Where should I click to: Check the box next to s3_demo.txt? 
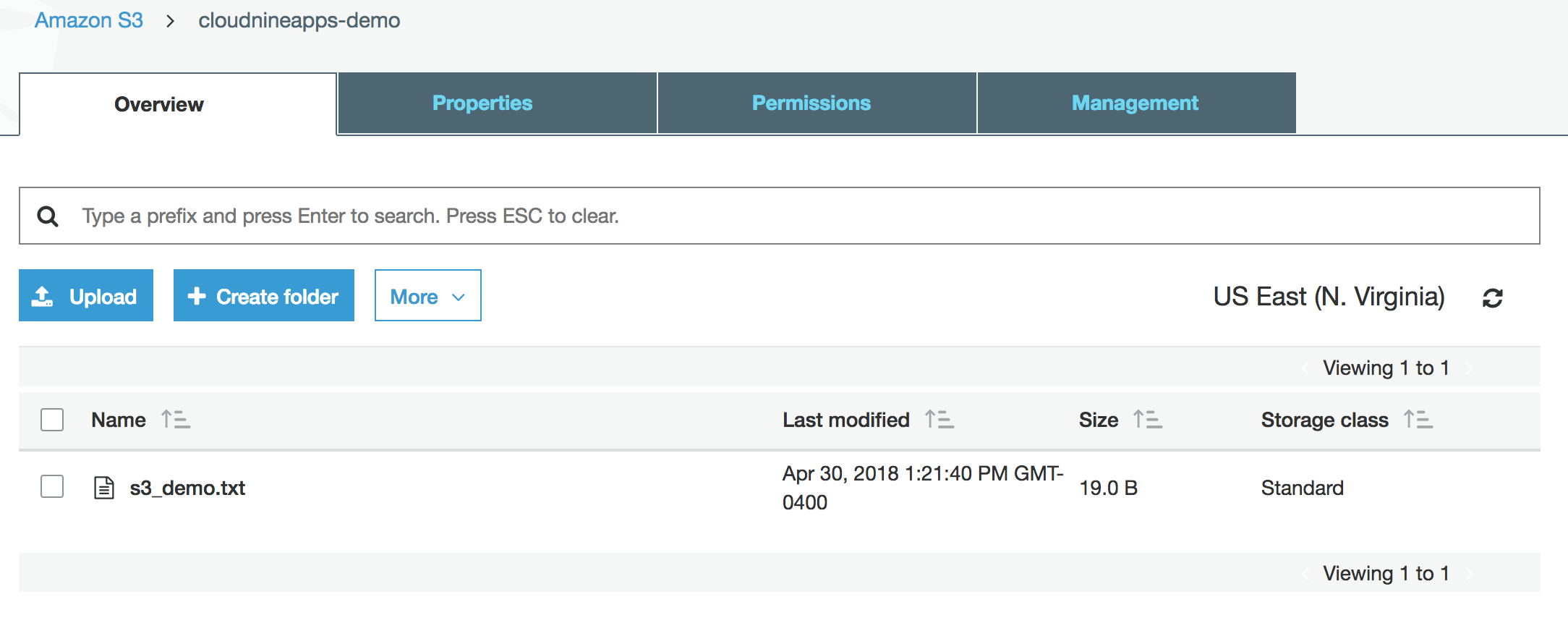[52, 486]
